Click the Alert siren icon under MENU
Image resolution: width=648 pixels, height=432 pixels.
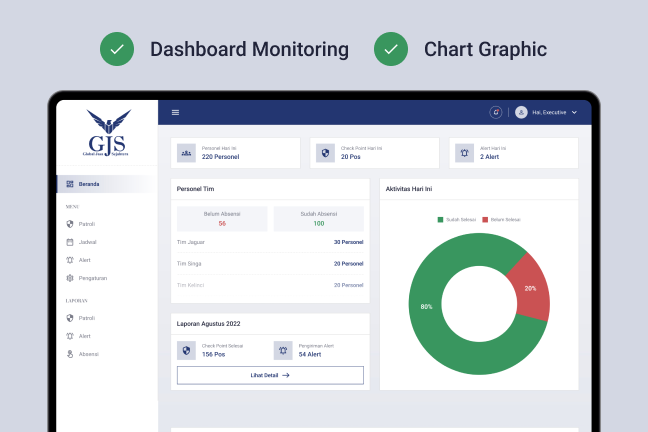[x=70, y=260]
